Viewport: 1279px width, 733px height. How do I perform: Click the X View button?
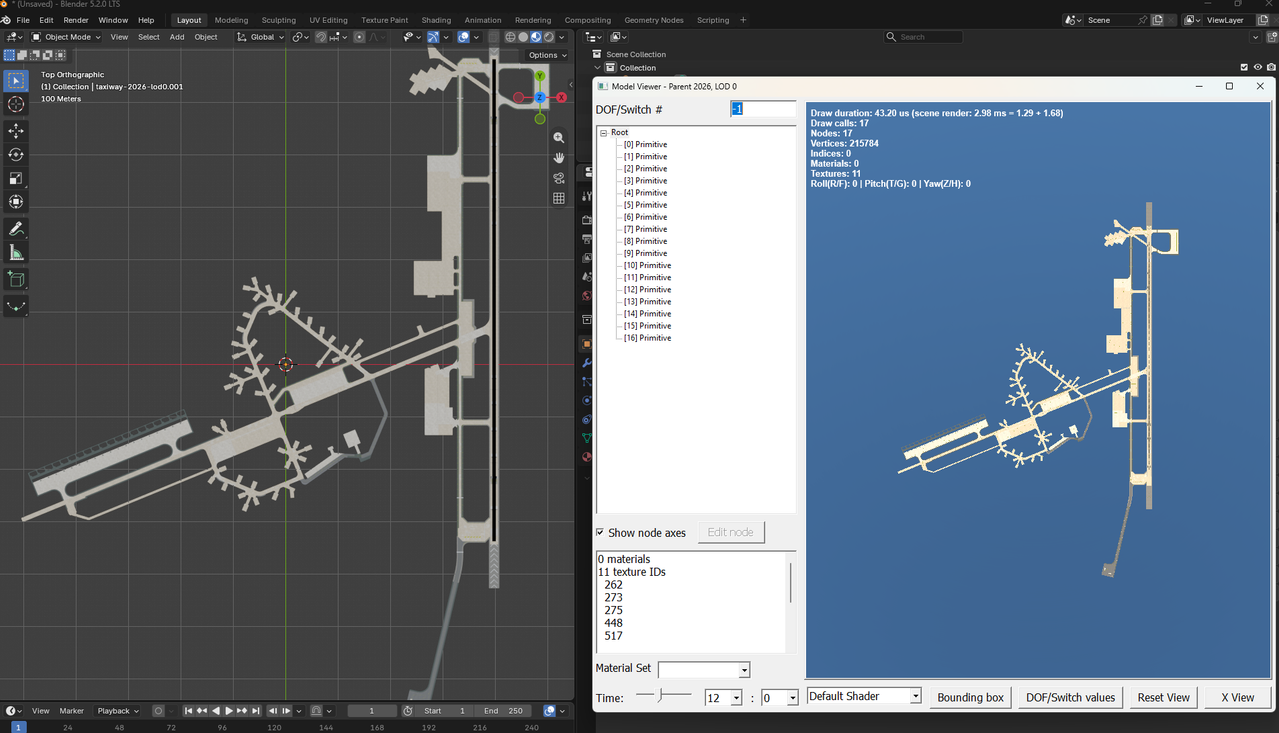coord(1237,697)
